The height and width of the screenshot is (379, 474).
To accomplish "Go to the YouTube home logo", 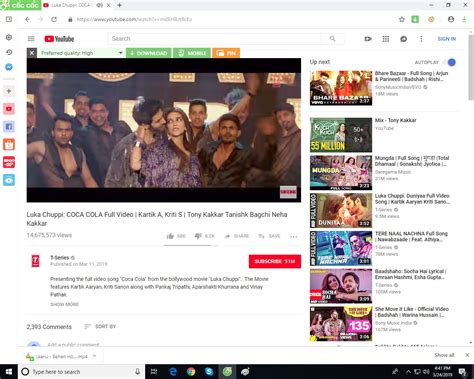I will (x=59, y=39).
